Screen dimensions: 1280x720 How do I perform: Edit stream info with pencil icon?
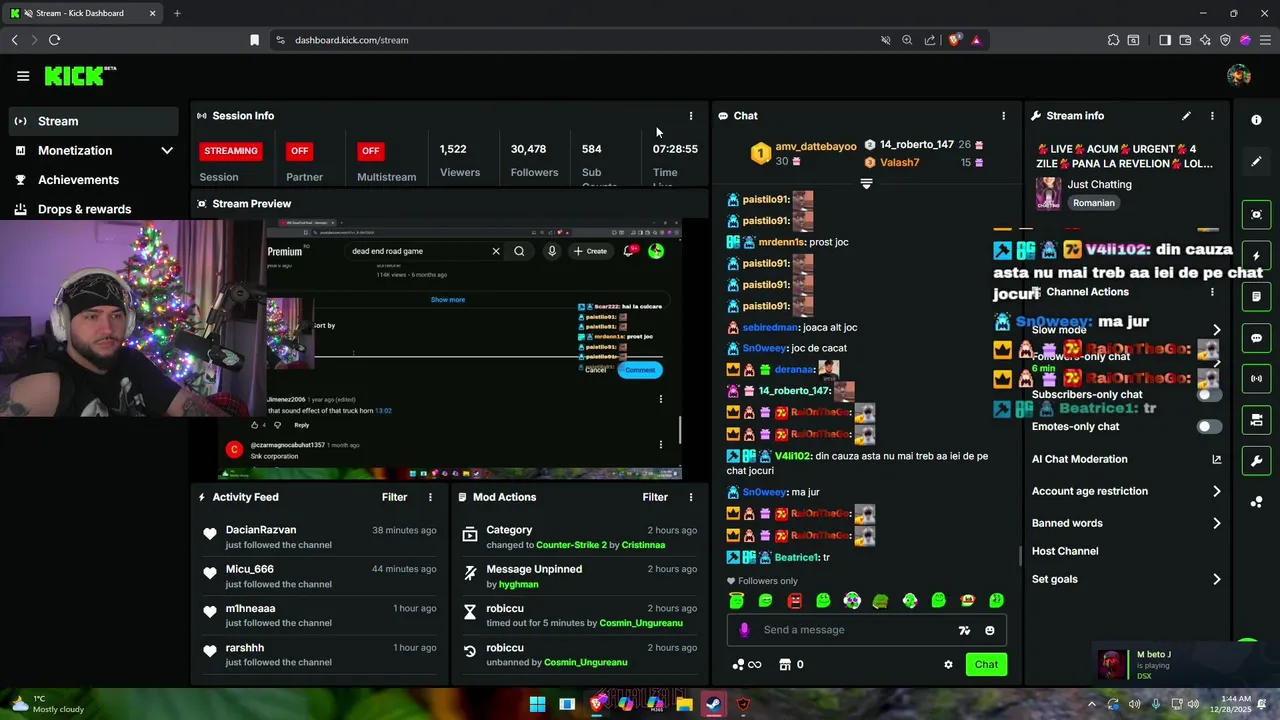pyautogui.click(x=1186, y=116)
